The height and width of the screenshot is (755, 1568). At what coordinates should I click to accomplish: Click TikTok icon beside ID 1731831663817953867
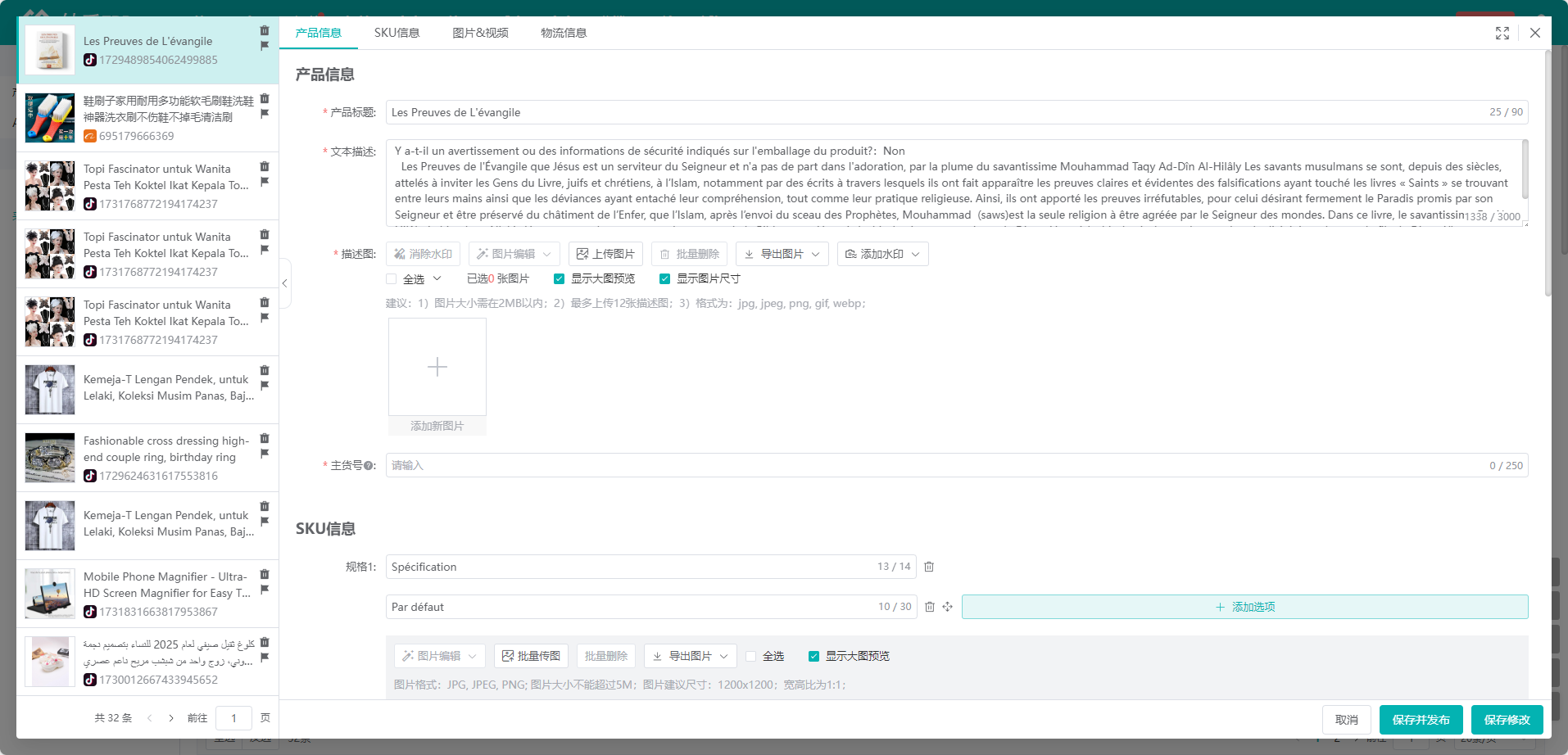(x=90, y=612)
